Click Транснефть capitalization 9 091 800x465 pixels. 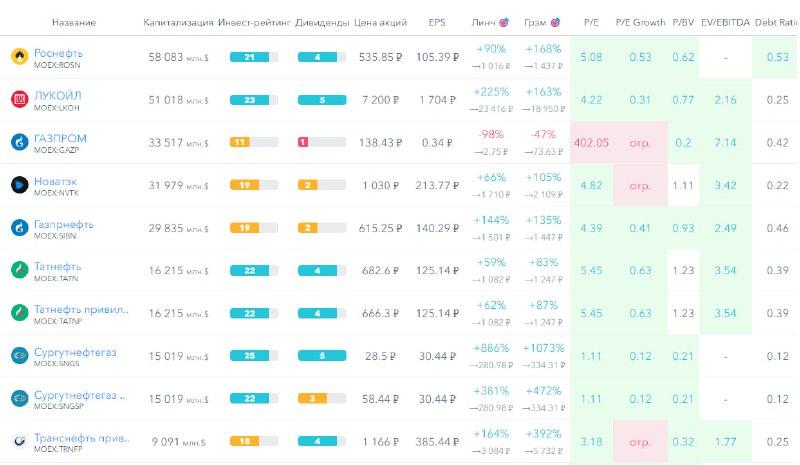[178, 442]
